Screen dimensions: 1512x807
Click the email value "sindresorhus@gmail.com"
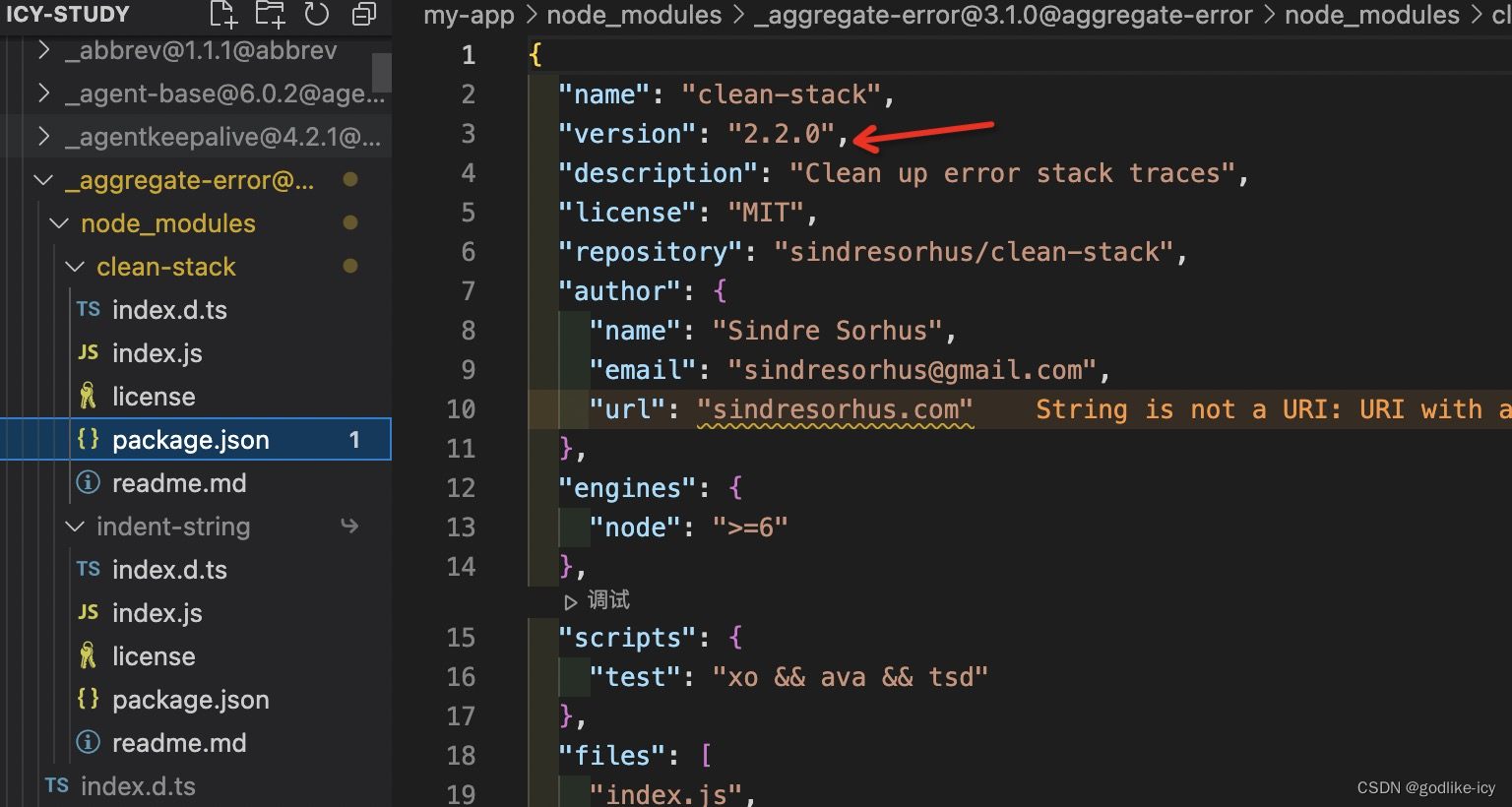click(912, 370)
